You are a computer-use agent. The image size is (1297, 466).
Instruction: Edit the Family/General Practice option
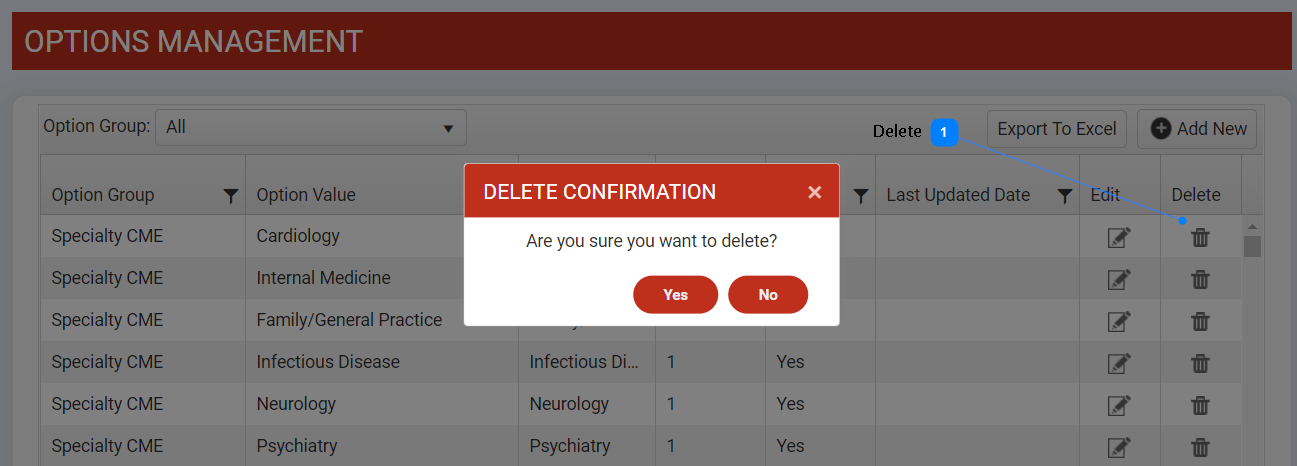1119,321
